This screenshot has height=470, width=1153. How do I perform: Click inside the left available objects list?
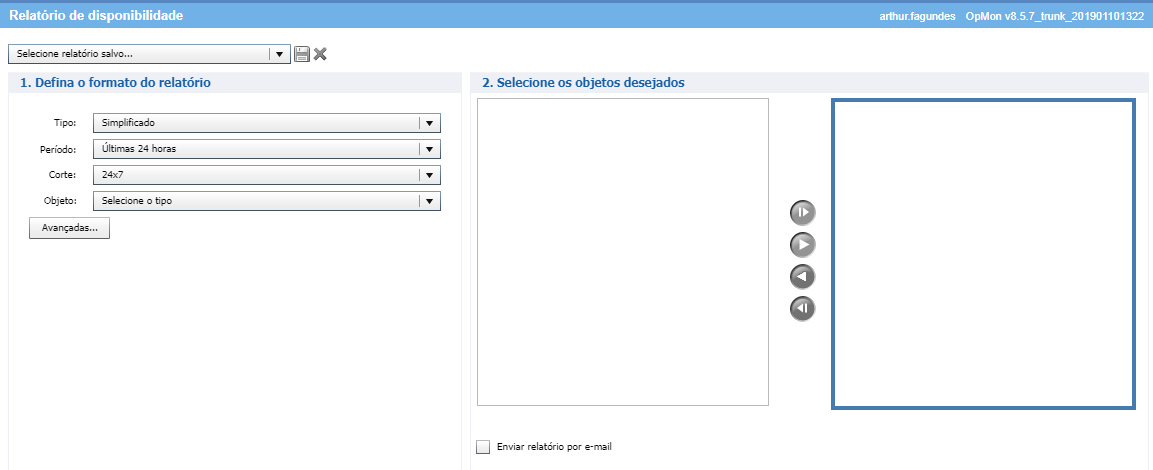[x=622, y=252]
